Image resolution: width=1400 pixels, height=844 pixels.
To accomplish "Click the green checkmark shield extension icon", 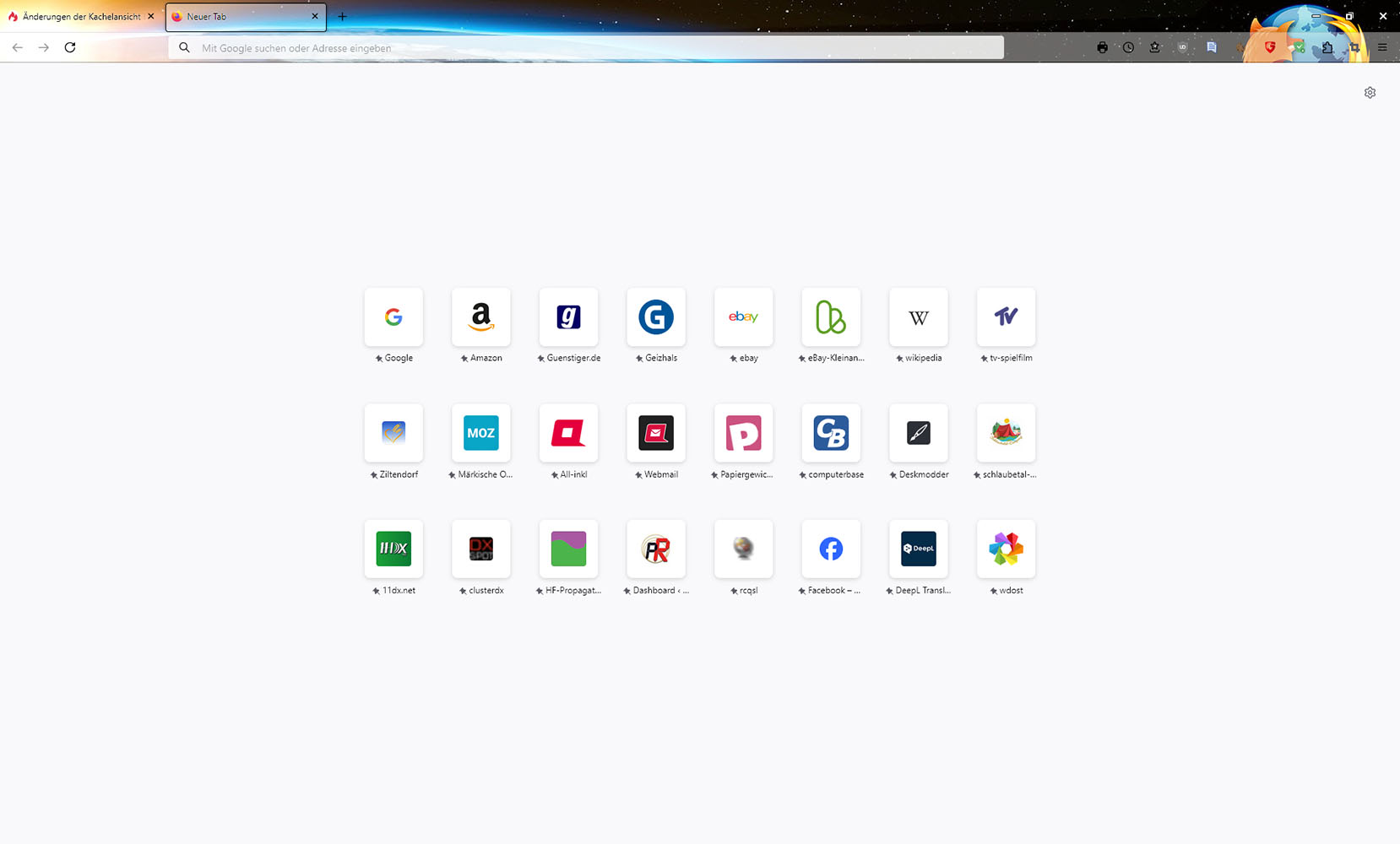I will tap(1299, 47).
